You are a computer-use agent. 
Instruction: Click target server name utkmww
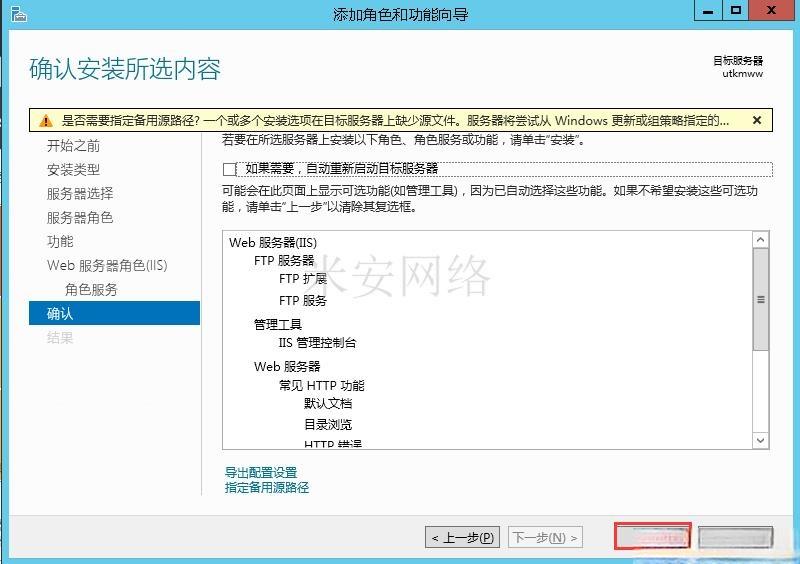point(743,73)
